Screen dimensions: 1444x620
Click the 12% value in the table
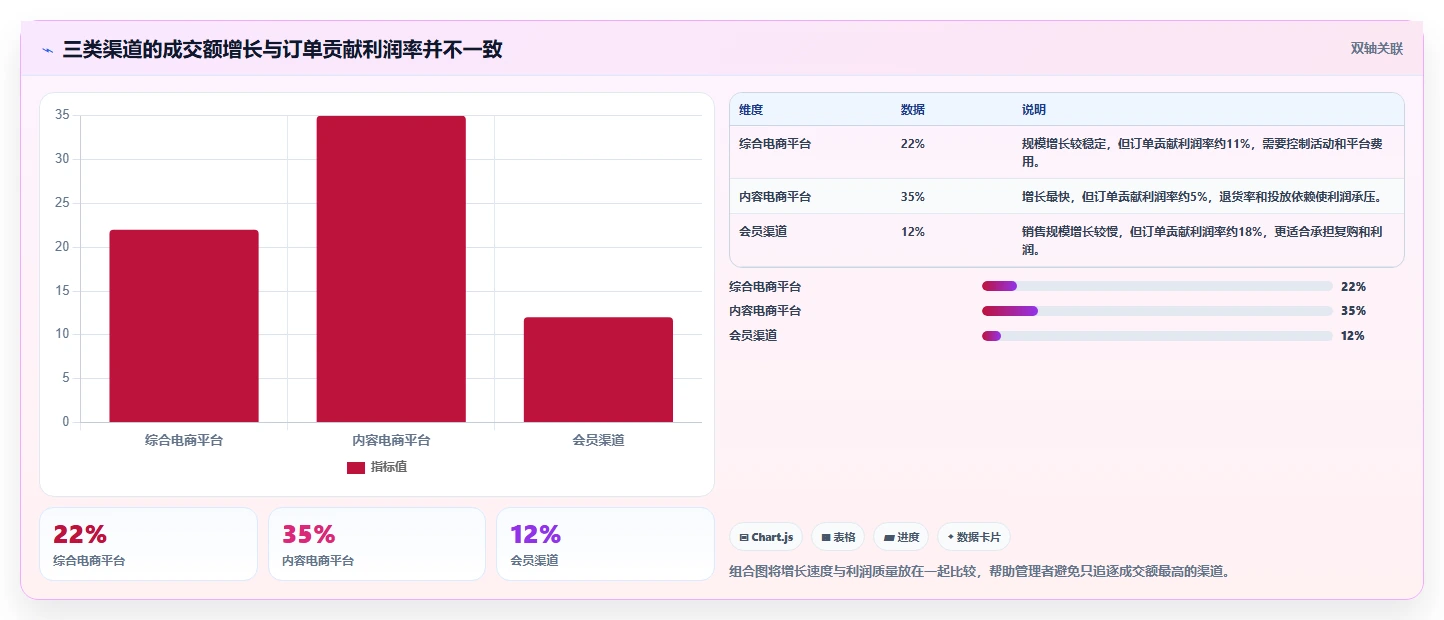[913, 232]
